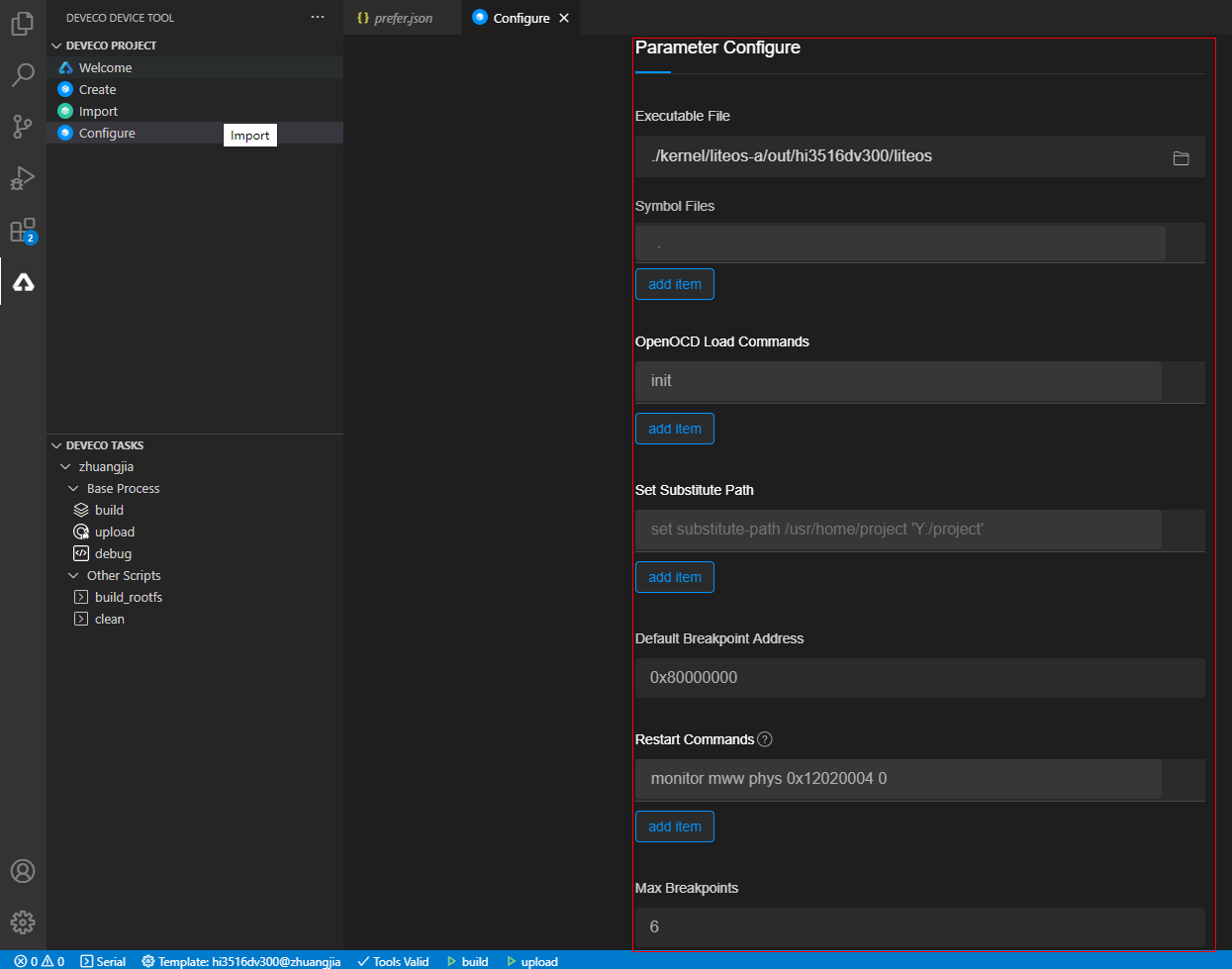Select the clean script label
The height and width of the screenshot is (969, 1232).
(110, 619)
